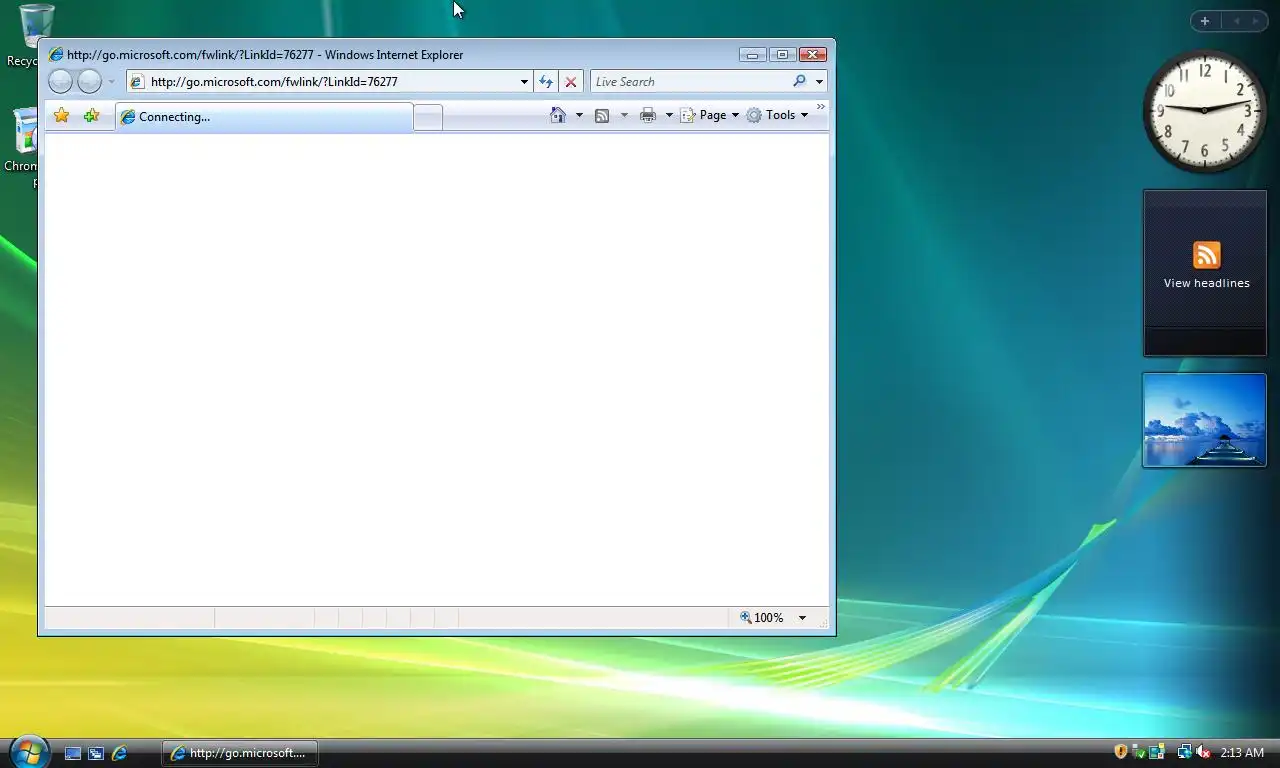The height and width of the screenshot is (768, 1280).
Task: Click the 2:13 AM taskbar clock
Action: [1242, 753]
